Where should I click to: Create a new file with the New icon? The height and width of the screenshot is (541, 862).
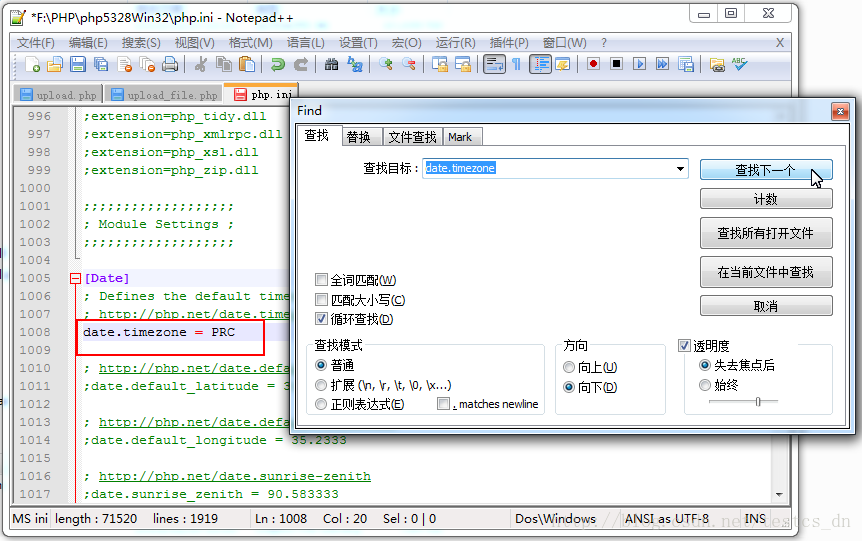(x=32, y=64)
